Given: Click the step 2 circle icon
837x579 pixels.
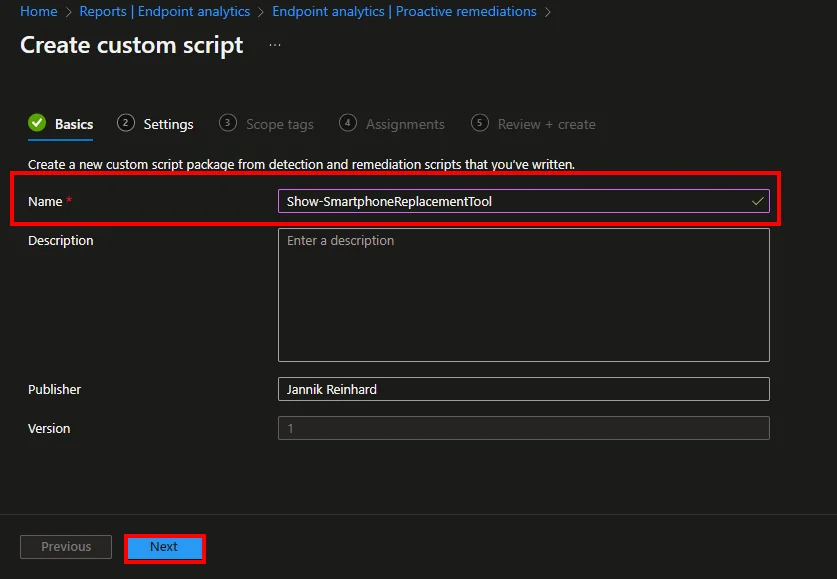Looking at the screenshot, I should click(x=125, y=123).
